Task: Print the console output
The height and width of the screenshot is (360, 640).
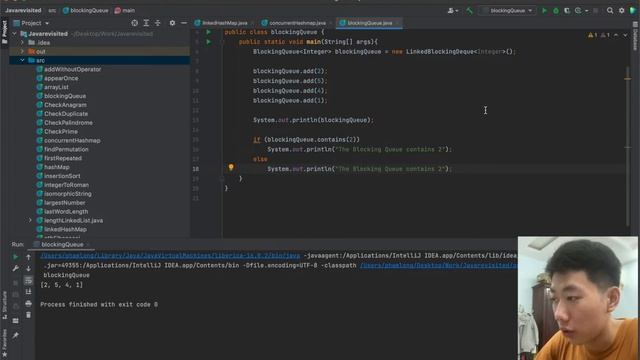Action: (x=29, y=304)
